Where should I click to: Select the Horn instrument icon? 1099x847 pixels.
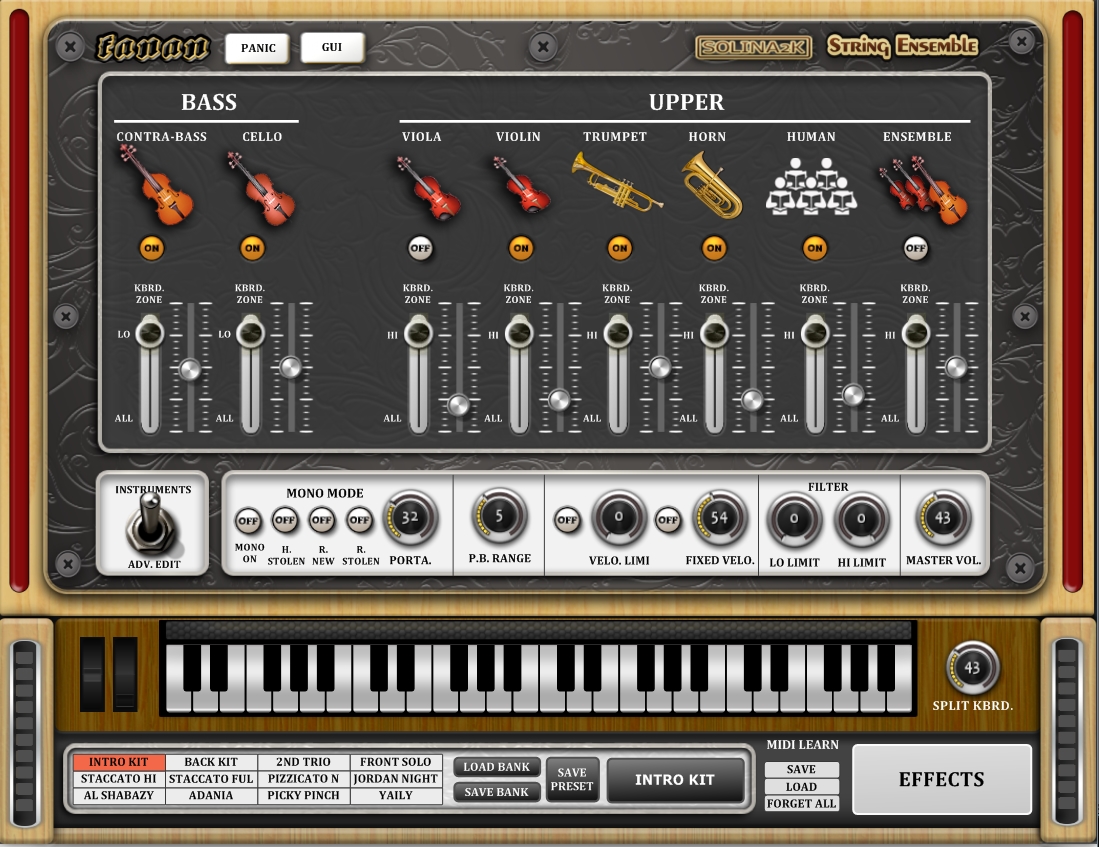pyautogui.click(x=712, y=184)
